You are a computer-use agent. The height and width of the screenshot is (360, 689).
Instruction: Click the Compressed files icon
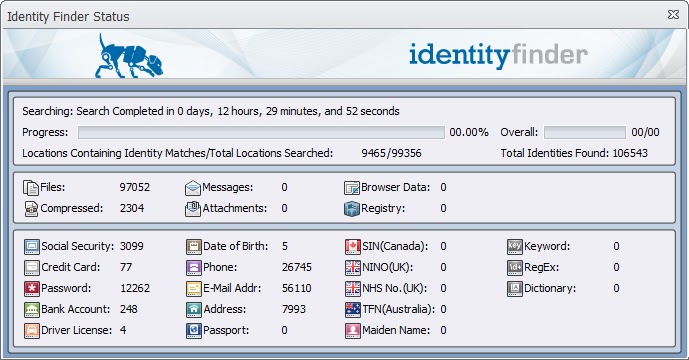click(x=31, y=209)
